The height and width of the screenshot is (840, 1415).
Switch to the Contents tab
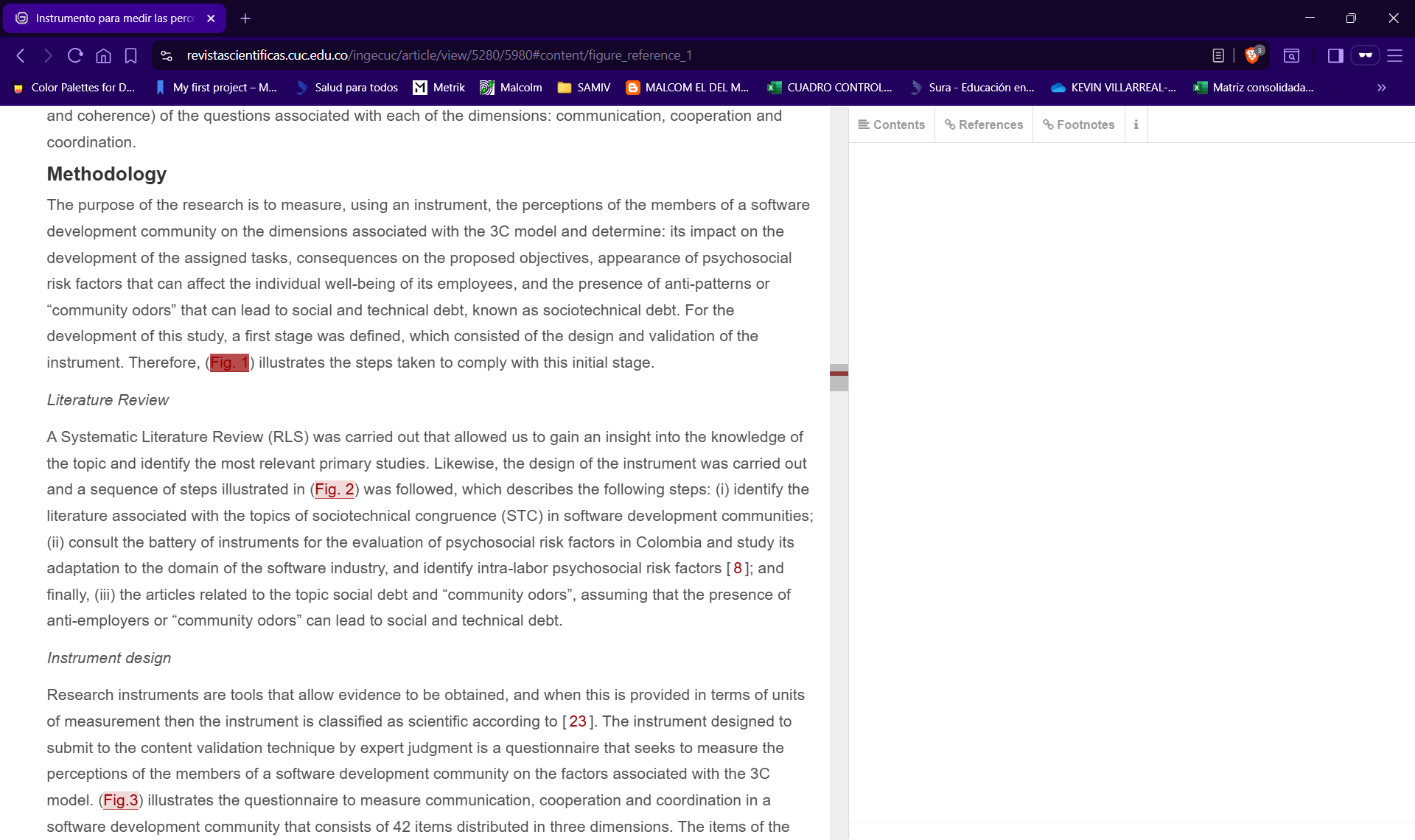(x=891, y=125)
